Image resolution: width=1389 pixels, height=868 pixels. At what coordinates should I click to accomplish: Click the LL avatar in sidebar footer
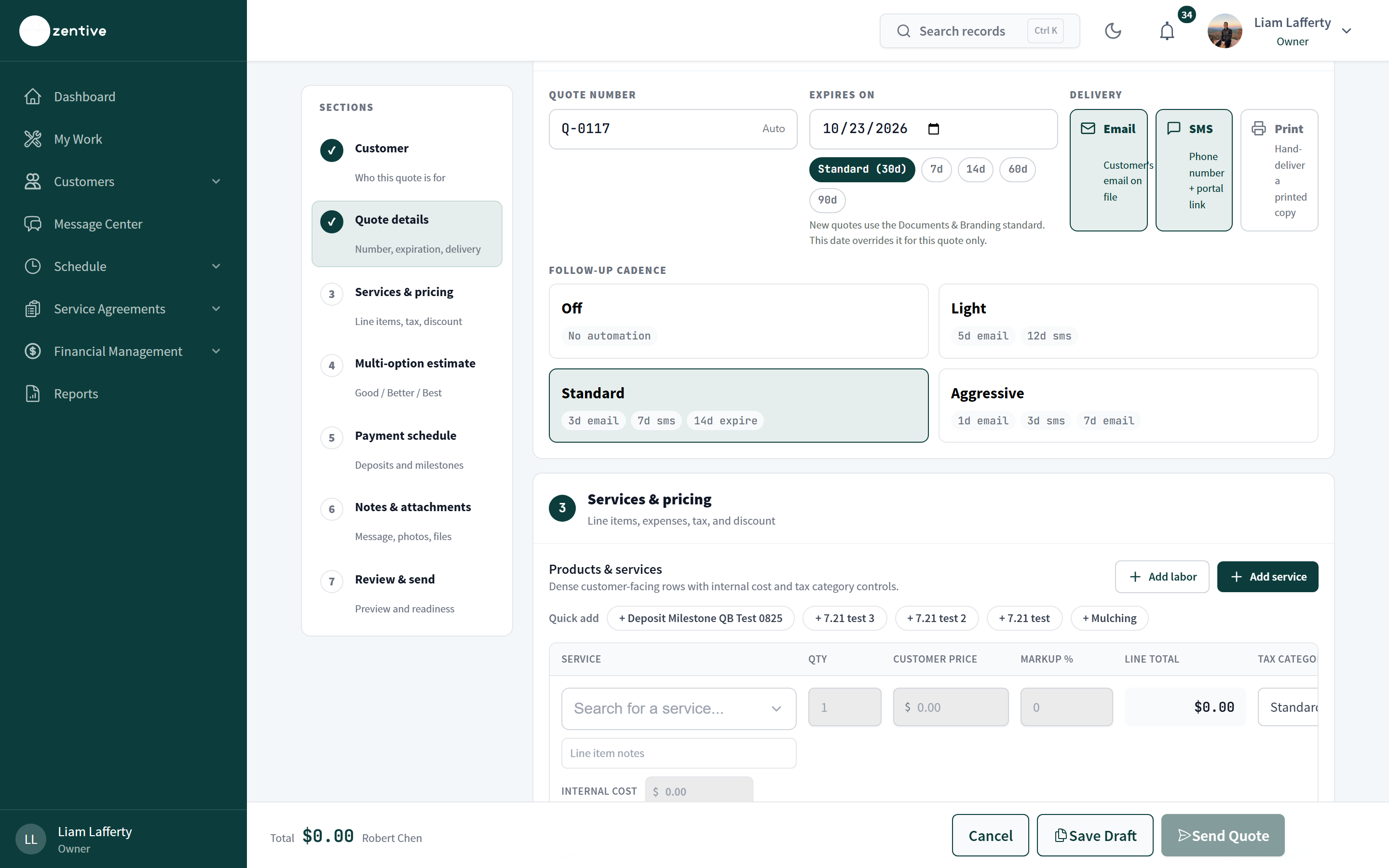[31, 839]
